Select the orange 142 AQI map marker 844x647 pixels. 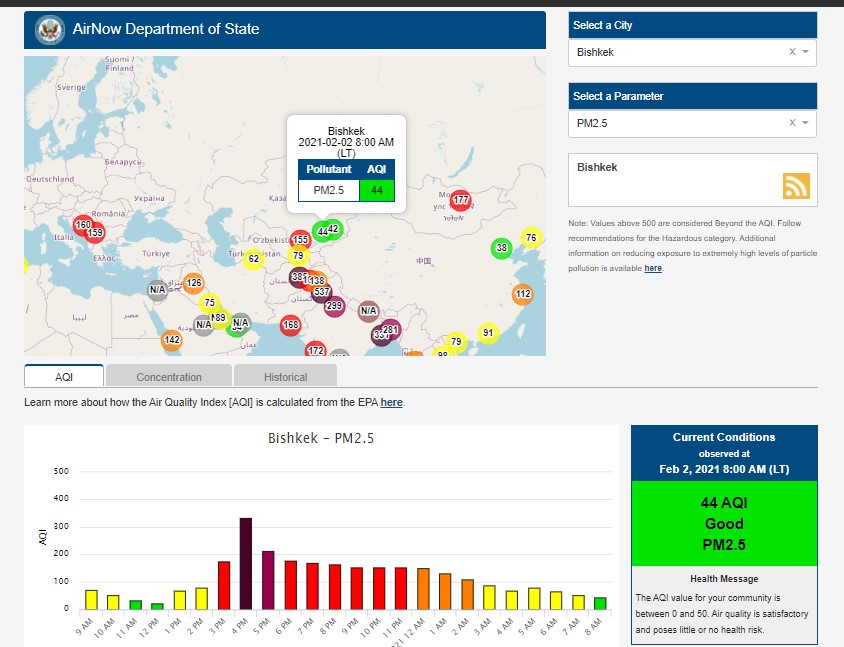(x=172, y=341)
